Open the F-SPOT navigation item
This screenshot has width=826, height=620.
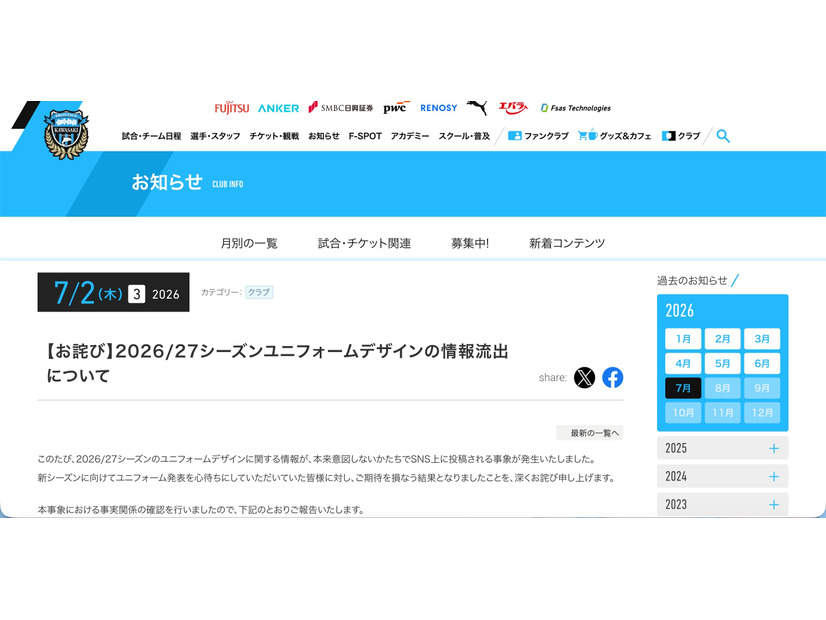pyautogui.click(x=365, y=136)
